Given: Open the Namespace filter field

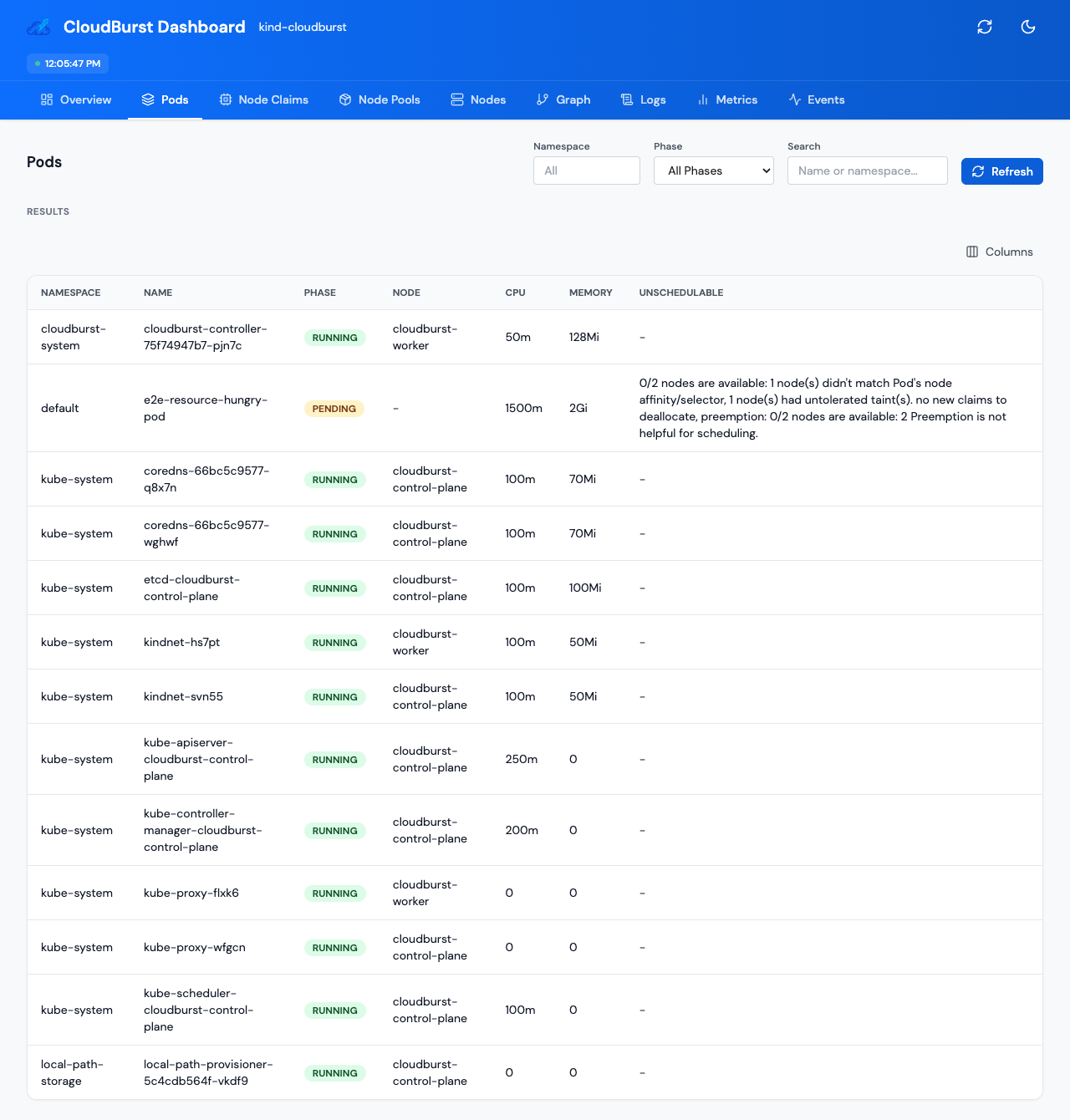Looking at the screenshot, I should point(586,171).
